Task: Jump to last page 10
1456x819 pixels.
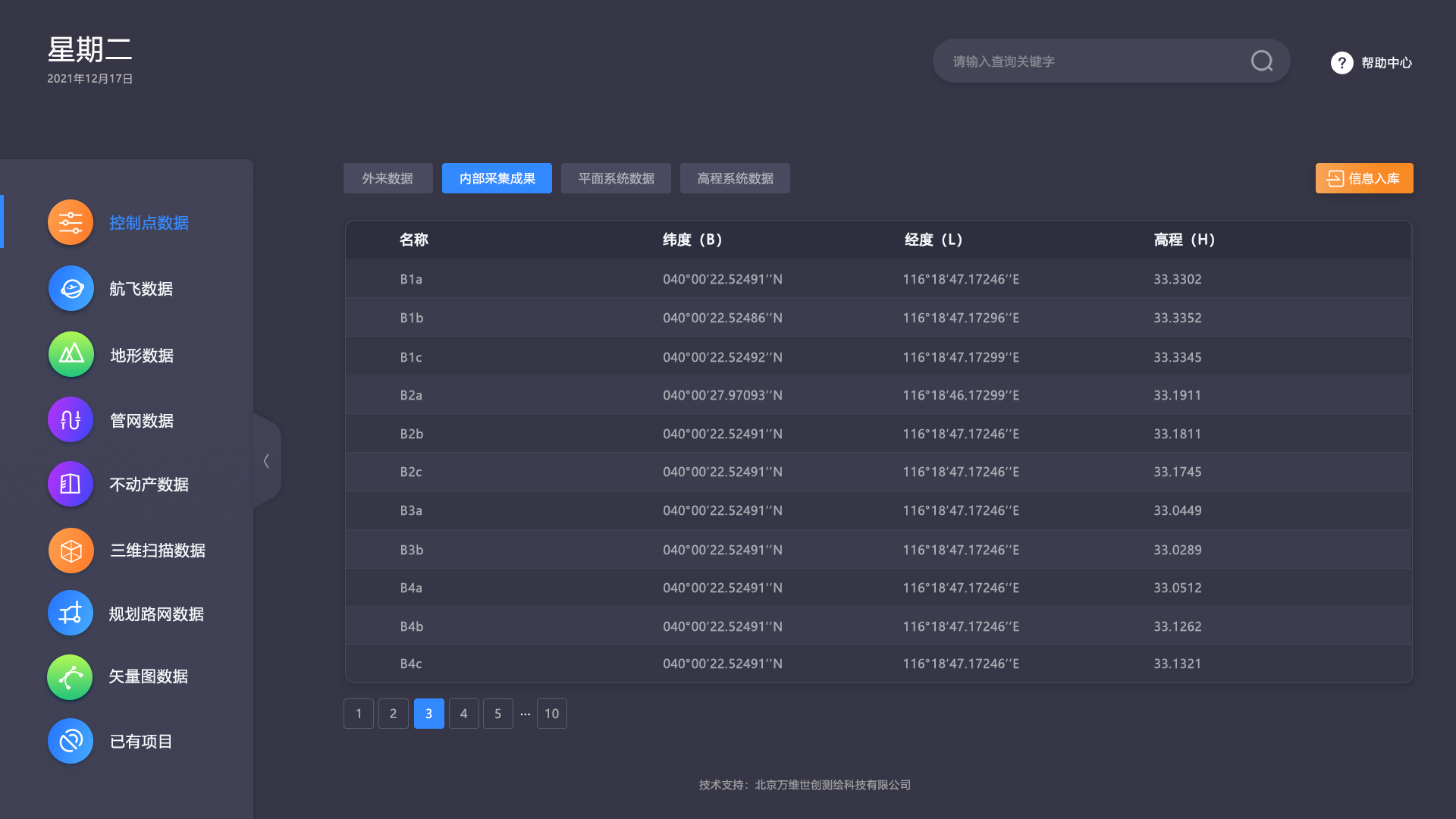Action: (552, 714)
